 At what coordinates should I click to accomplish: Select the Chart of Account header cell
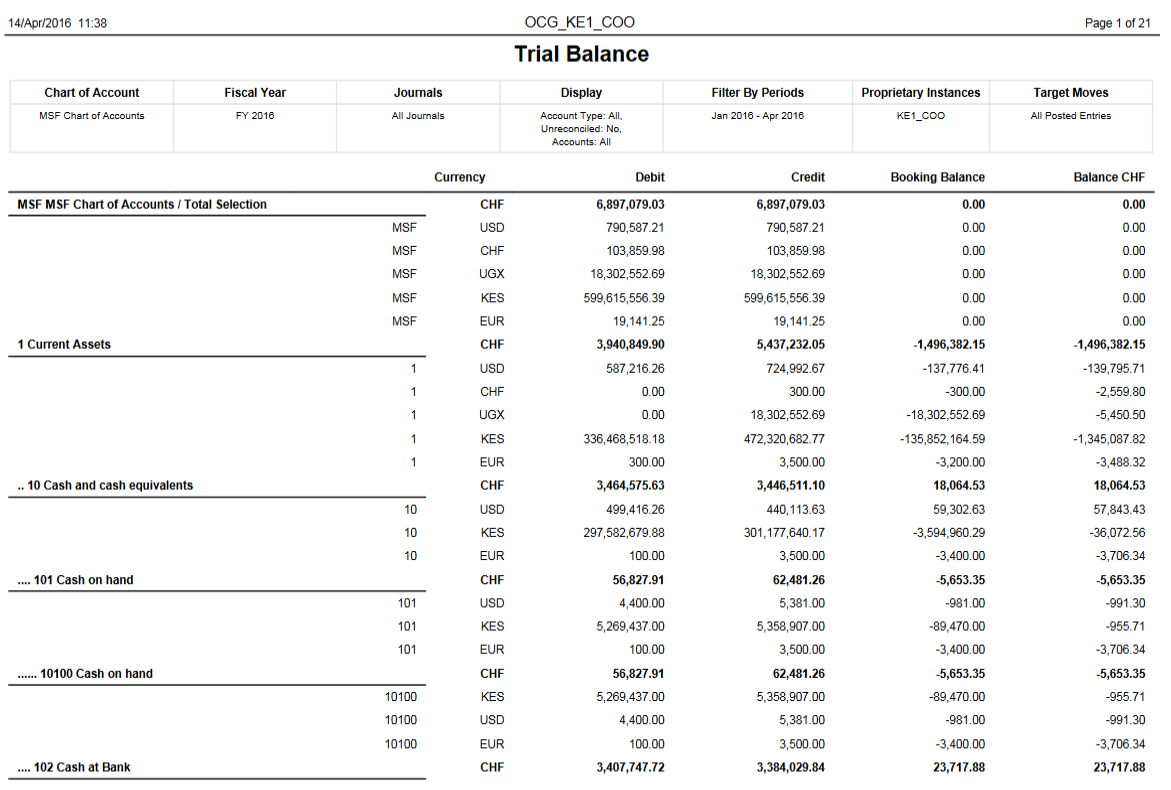click(x=92, y=93)
